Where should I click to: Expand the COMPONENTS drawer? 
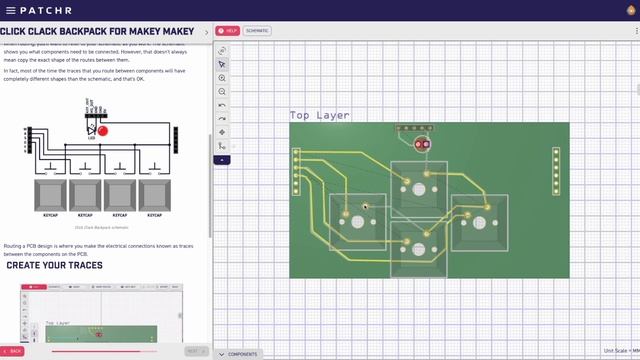(x=239, y=354)
